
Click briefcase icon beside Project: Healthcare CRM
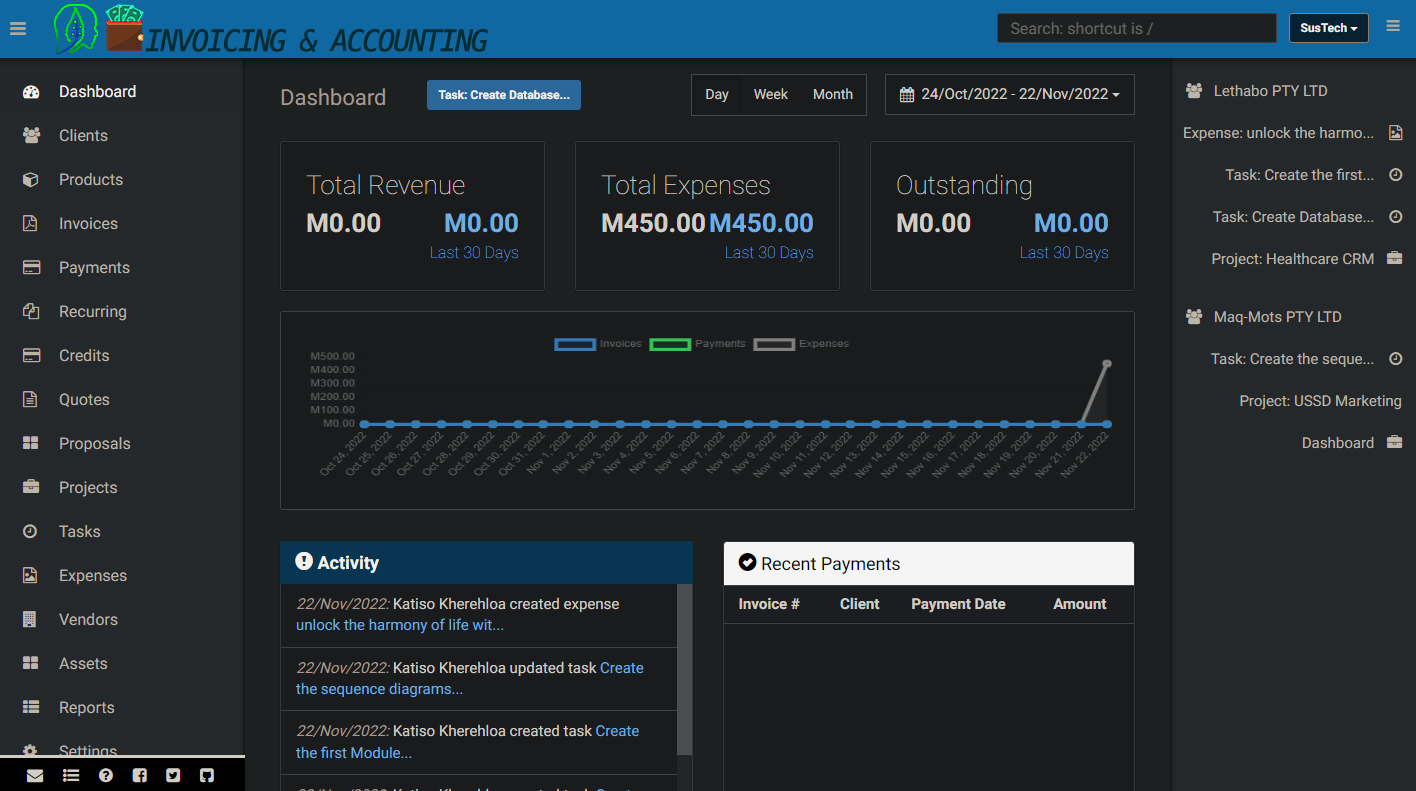click(1395, 259)
